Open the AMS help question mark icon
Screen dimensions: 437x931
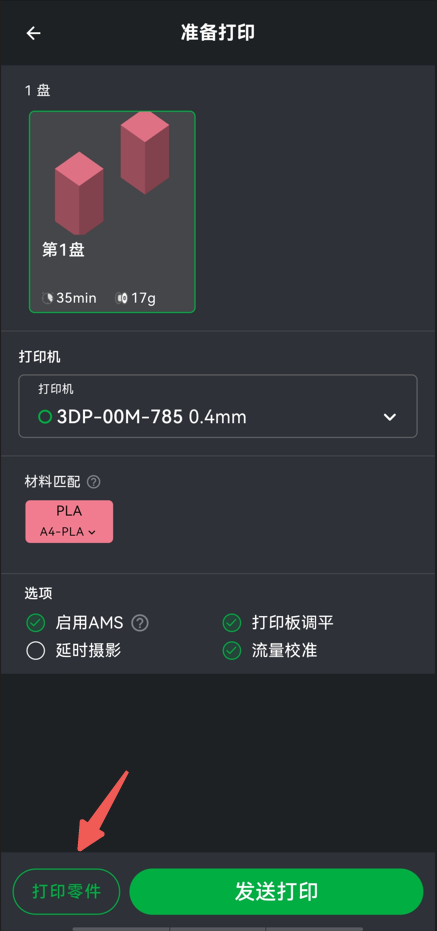click(x=140, y=623)
